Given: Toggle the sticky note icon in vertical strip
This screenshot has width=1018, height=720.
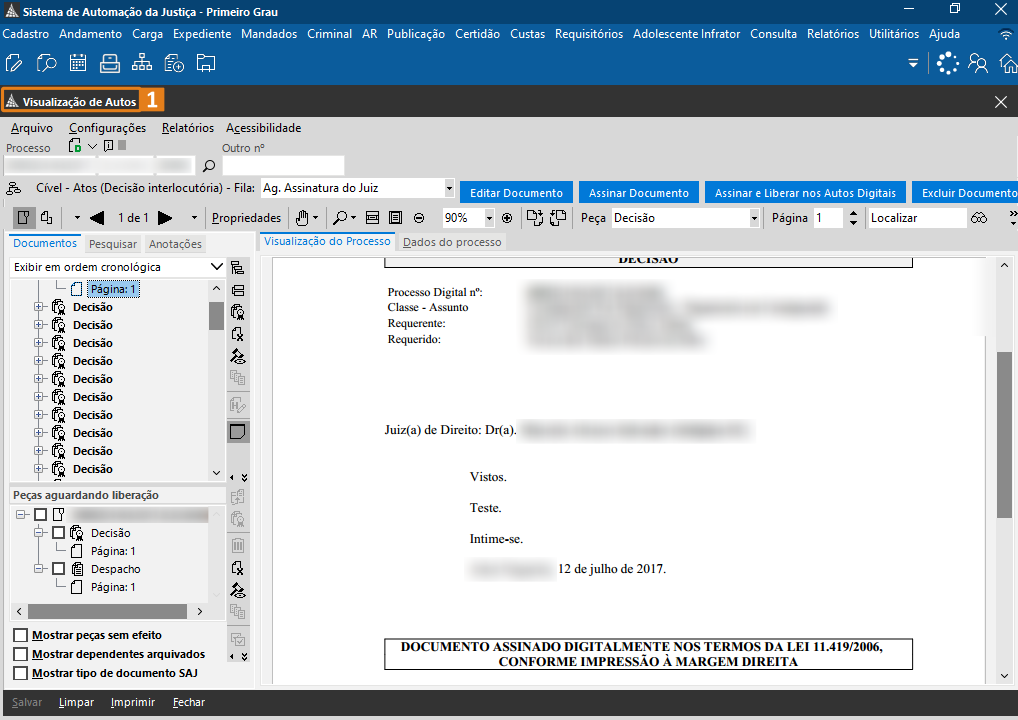Looking at the screenshot, I should click(x=238, y=432).
